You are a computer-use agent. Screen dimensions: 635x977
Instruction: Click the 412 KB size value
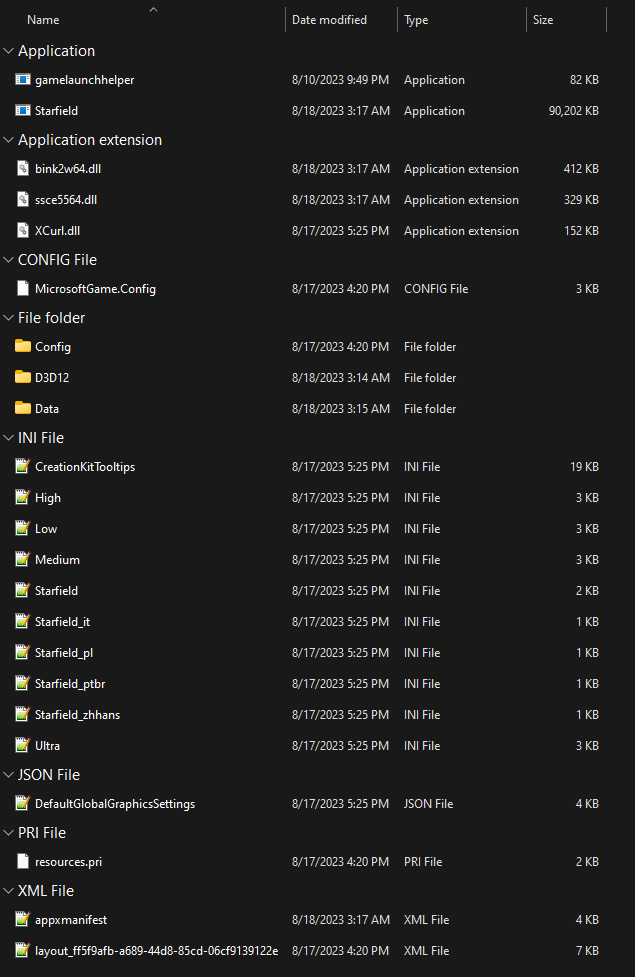click(x=581, y=169)
